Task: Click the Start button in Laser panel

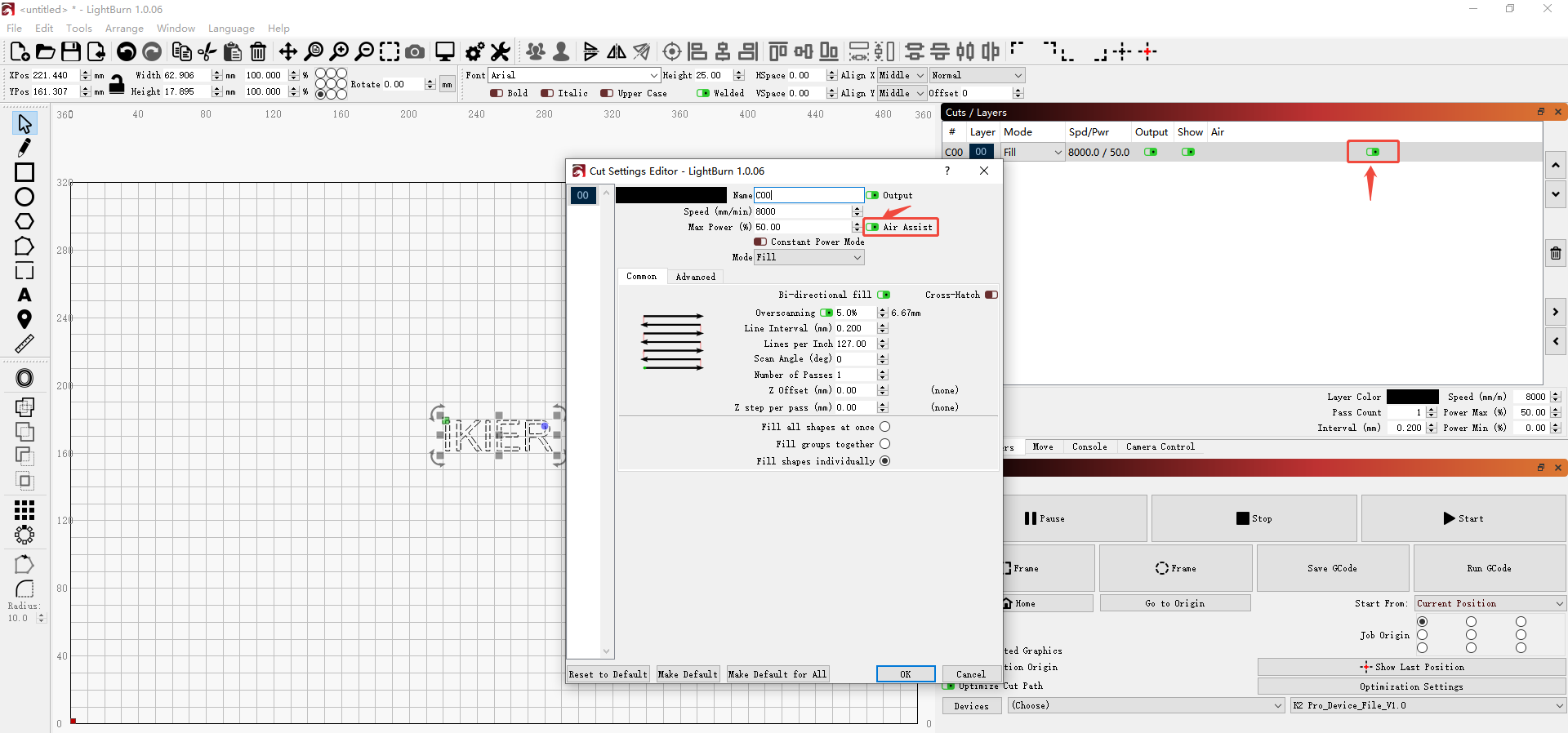Action: click(1463, 518)
